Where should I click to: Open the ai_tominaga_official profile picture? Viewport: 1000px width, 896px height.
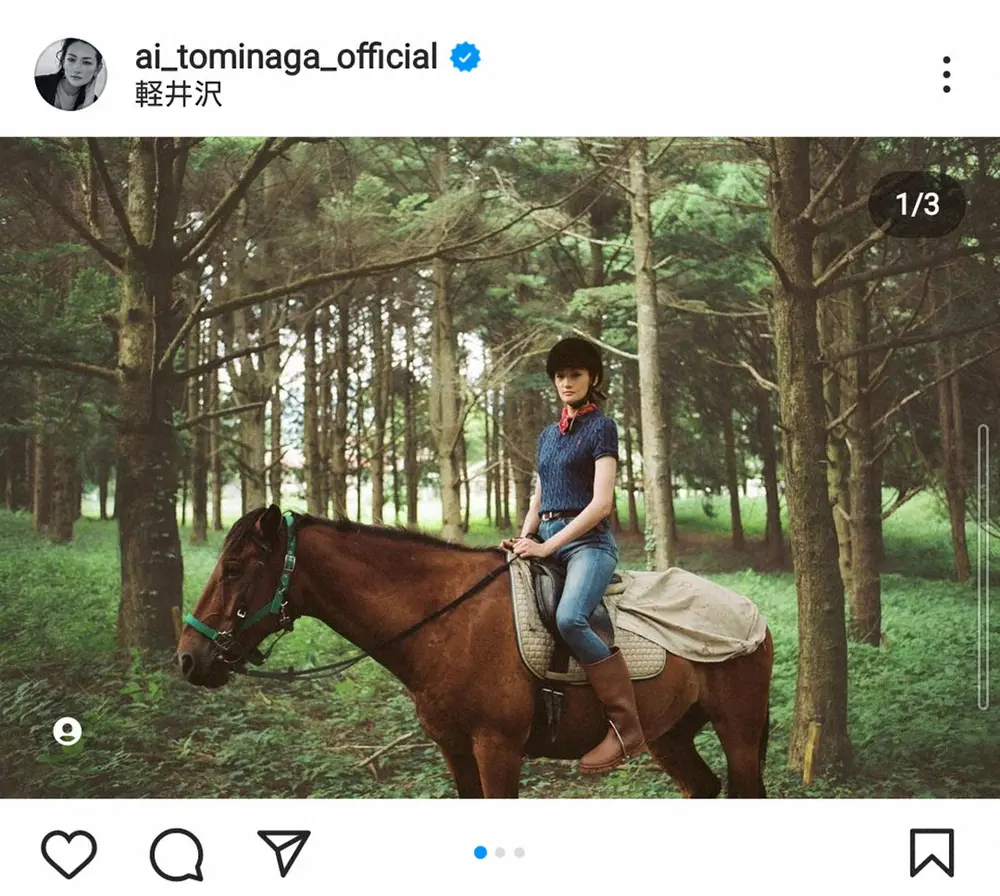click(70, 74)
